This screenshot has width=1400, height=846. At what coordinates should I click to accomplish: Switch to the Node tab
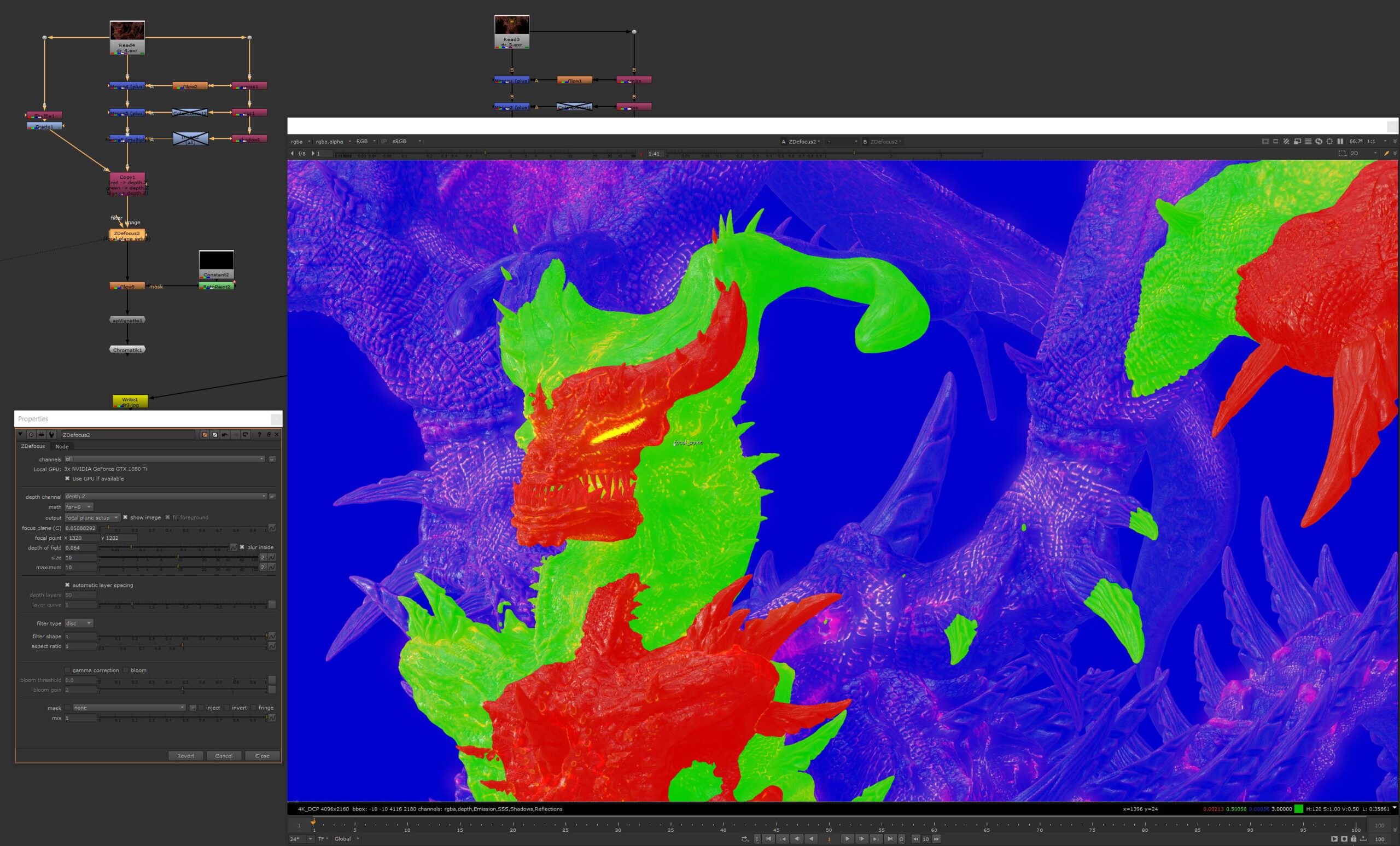62,447
